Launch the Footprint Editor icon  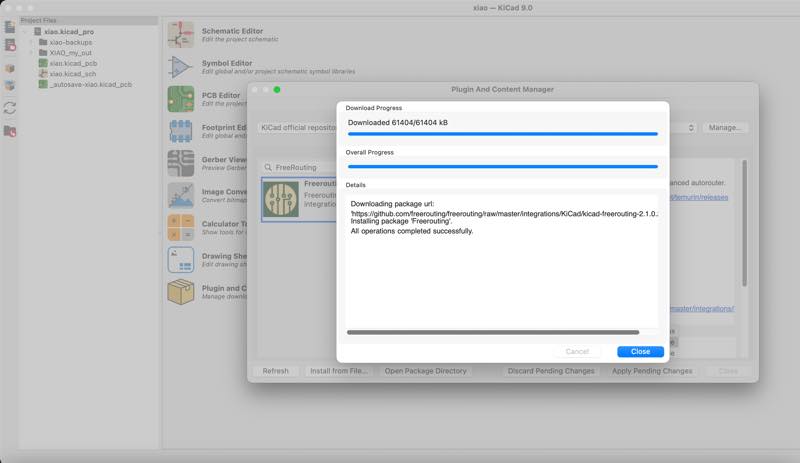[181, 131]
